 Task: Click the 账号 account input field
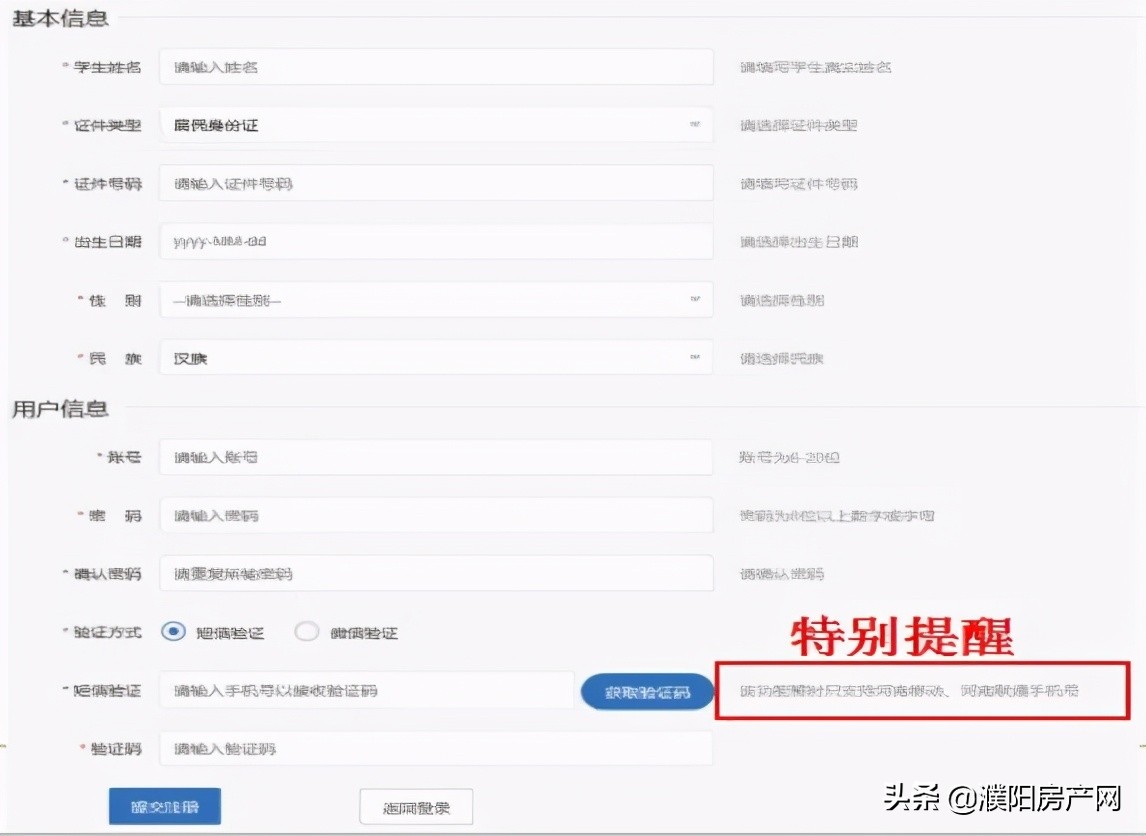(x=436, y=457)
